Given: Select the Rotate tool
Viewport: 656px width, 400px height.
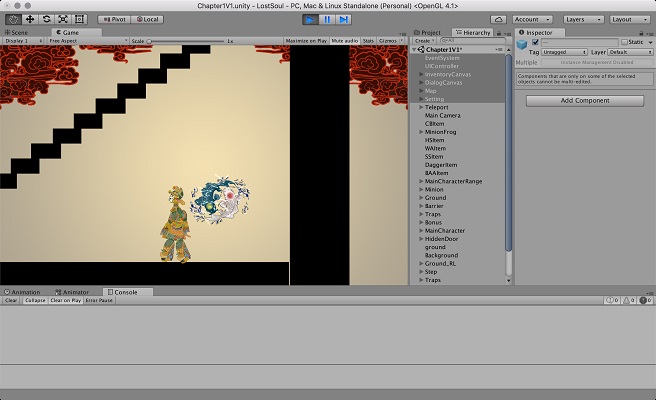Looking at the screenshot, I should 46,19.
